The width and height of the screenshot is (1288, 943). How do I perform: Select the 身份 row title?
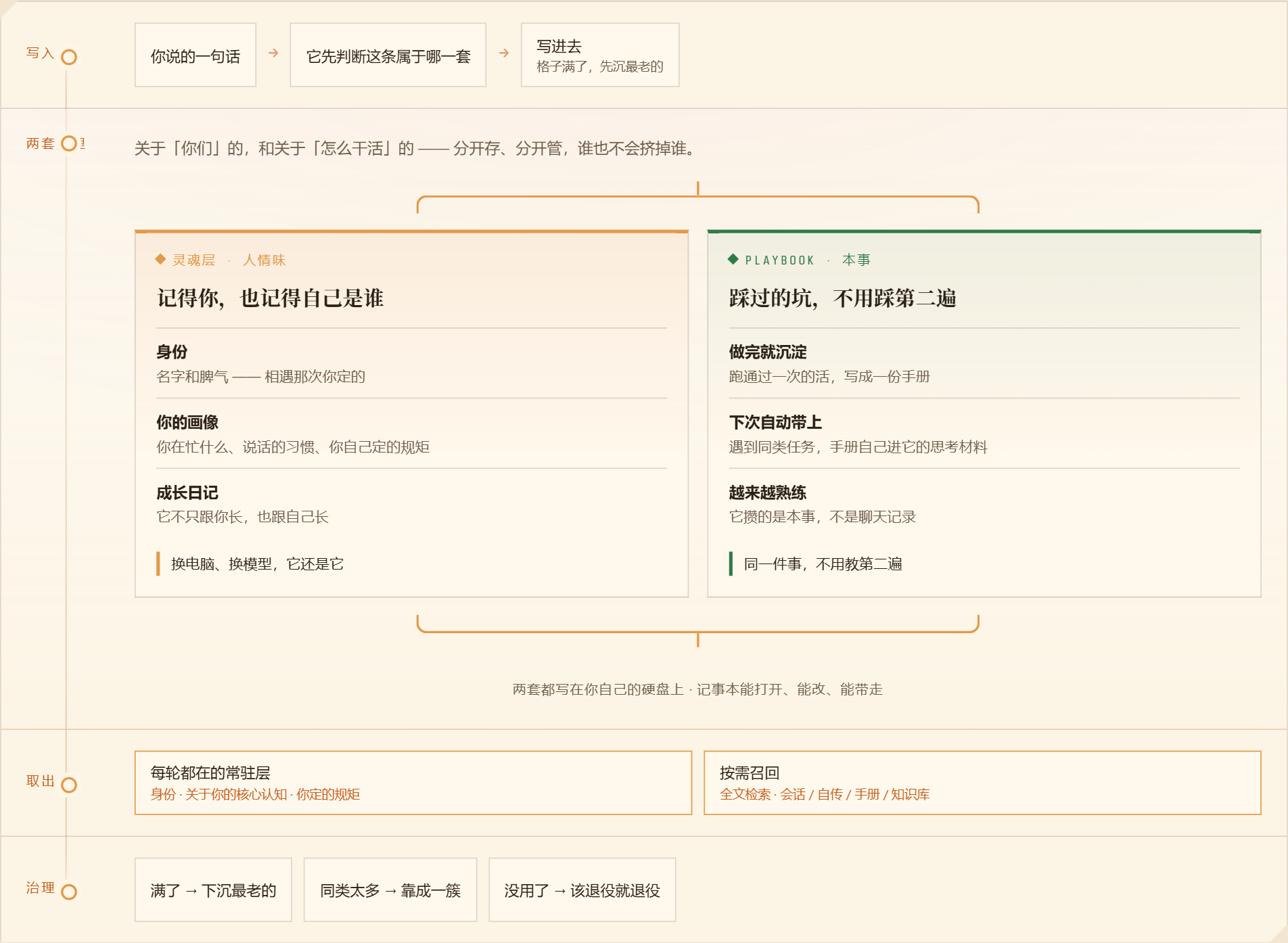click(172, 352)
